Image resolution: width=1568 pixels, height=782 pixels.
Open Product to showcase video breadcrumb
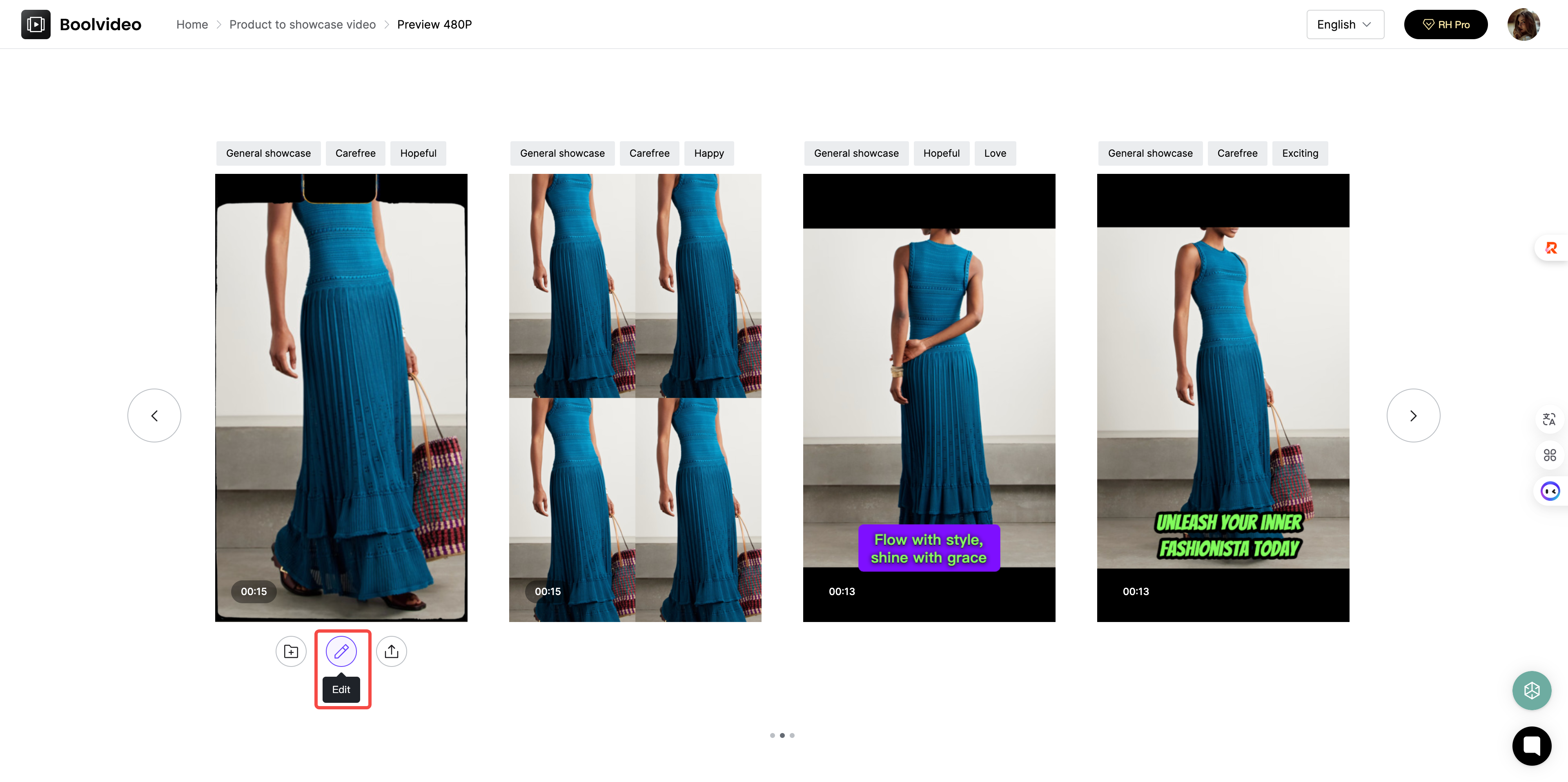click(303, 24)
